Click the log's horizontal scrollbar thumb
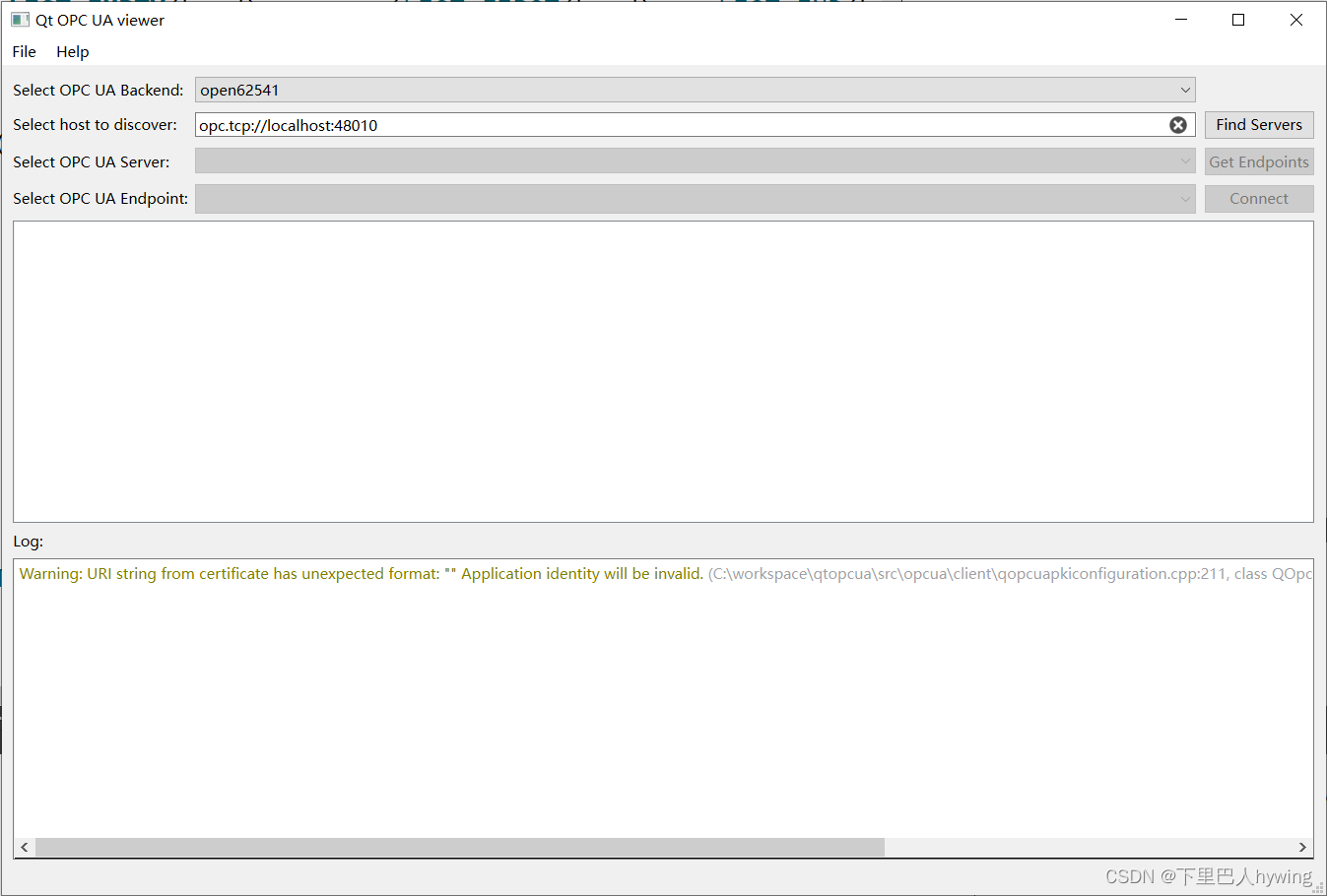Screen dimensions: 1327x896 [x=459, y=848]
